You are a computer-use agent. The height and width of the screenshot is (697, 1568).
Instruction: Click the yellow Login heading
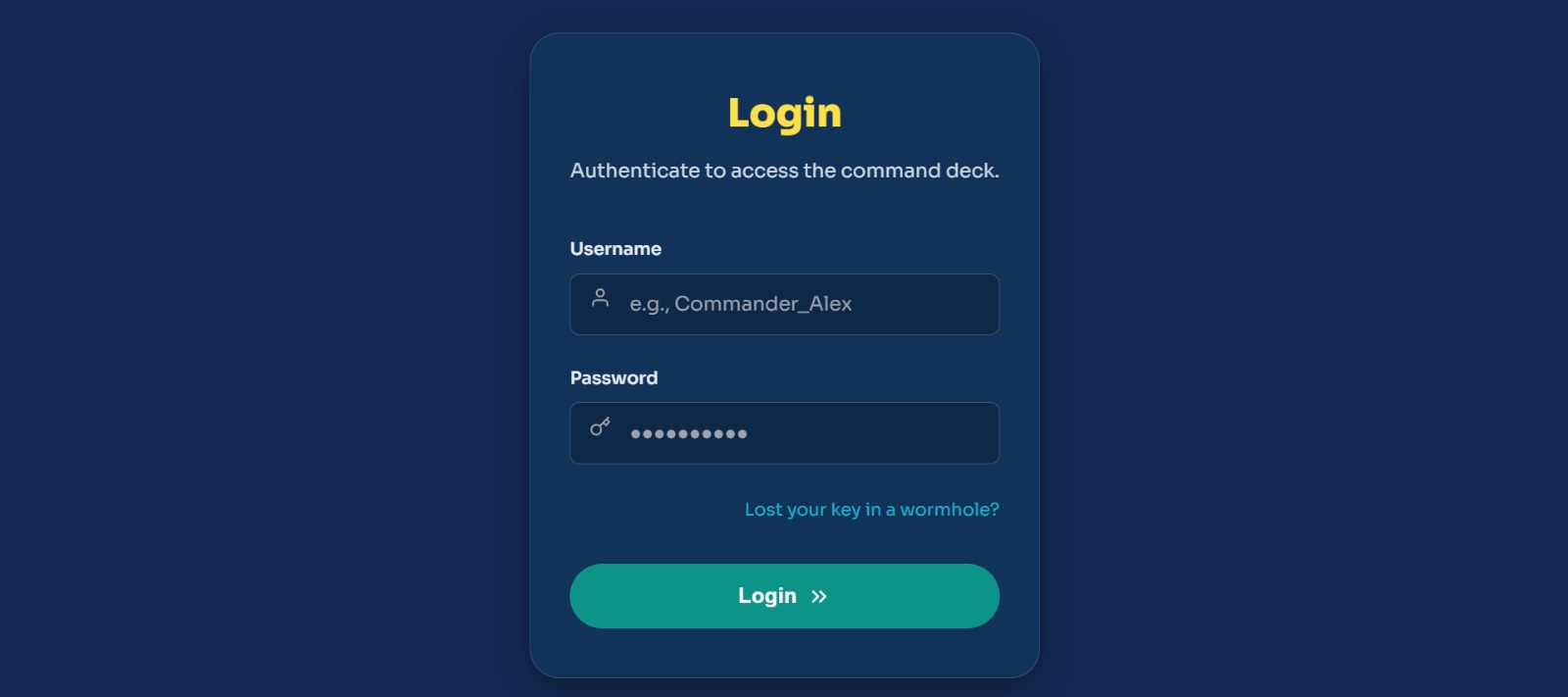click(784, 114)
